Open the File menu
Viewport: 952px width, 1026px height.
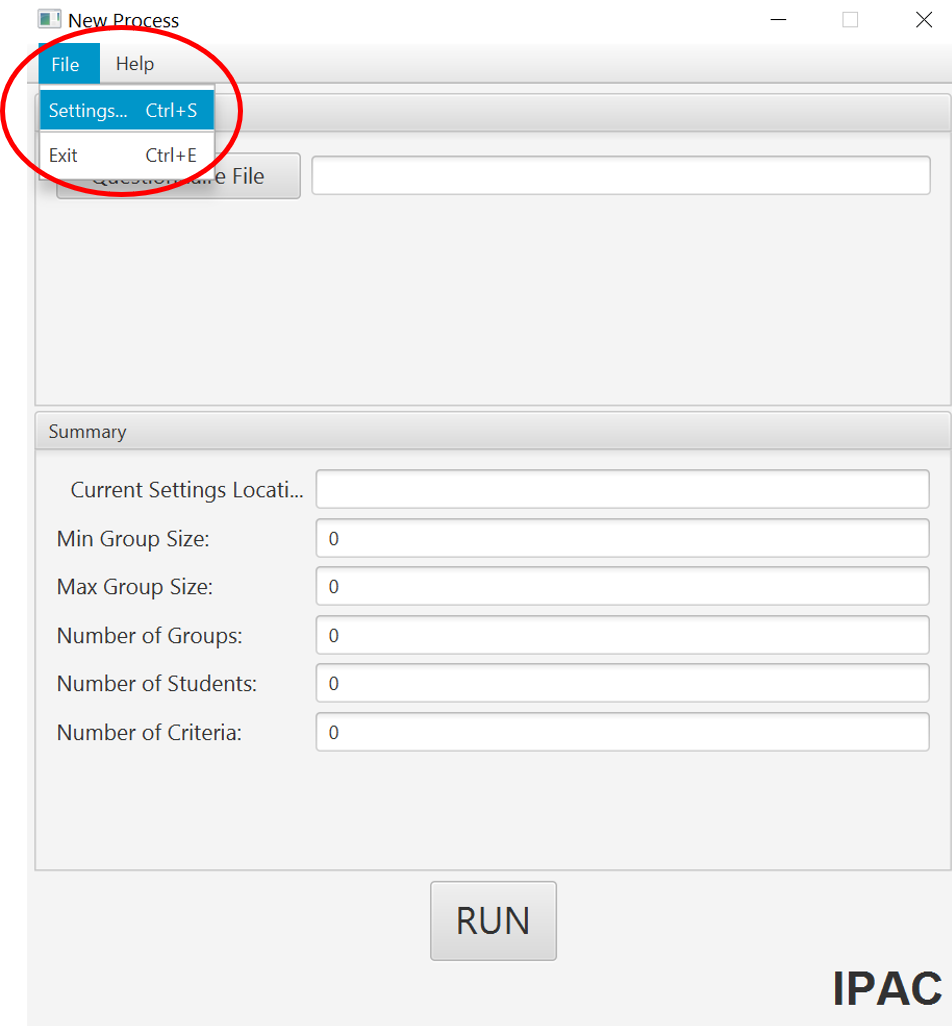pyautogui.click(x=67, y=63)
